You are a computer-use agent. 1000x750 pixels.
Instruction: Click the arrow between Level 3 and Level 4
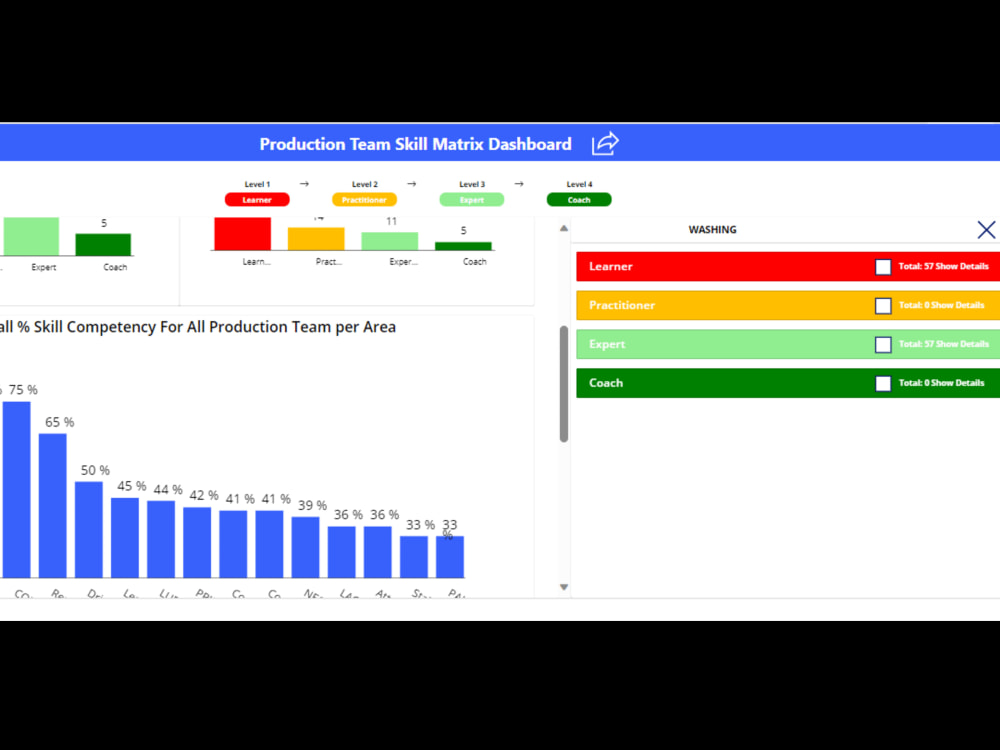coord(518,184)
